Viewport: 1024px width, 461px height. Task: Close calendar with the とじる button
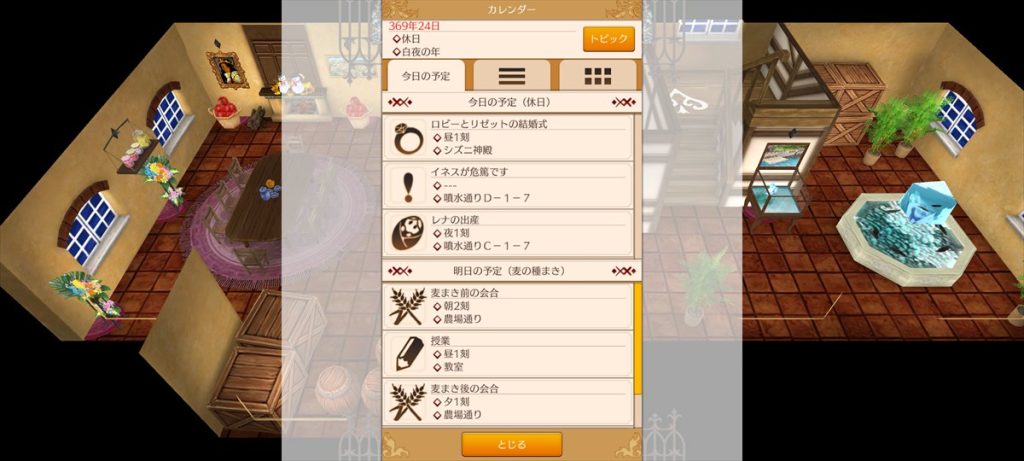click(x=511, y=445)
